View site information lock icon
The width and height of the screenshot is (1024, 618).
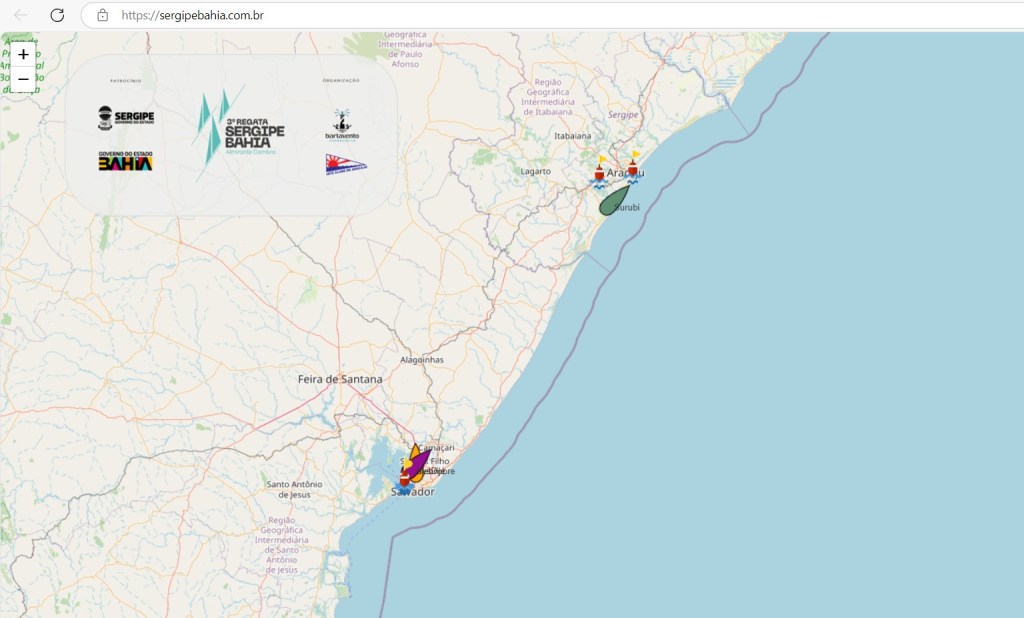[102, 15]
